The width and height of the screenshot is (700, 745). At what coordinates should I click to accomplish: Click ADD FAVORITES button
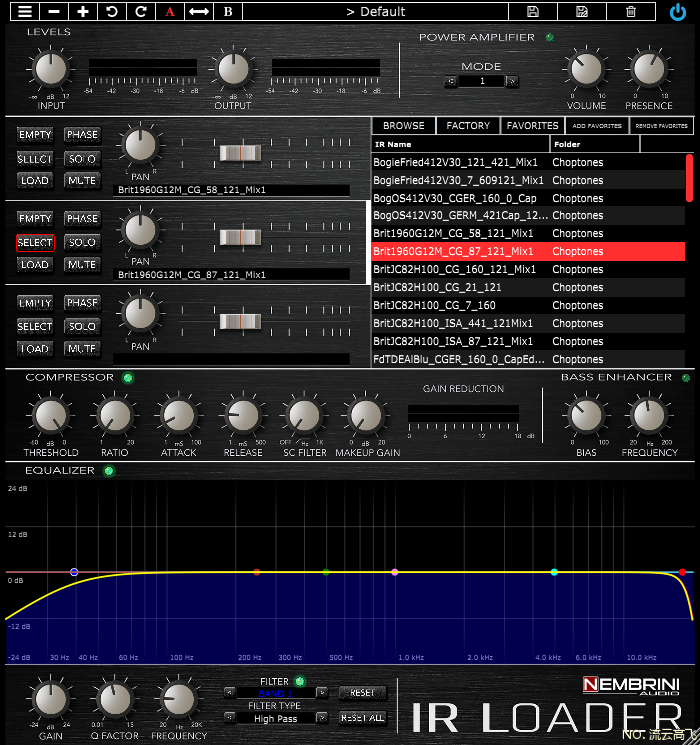597,125
